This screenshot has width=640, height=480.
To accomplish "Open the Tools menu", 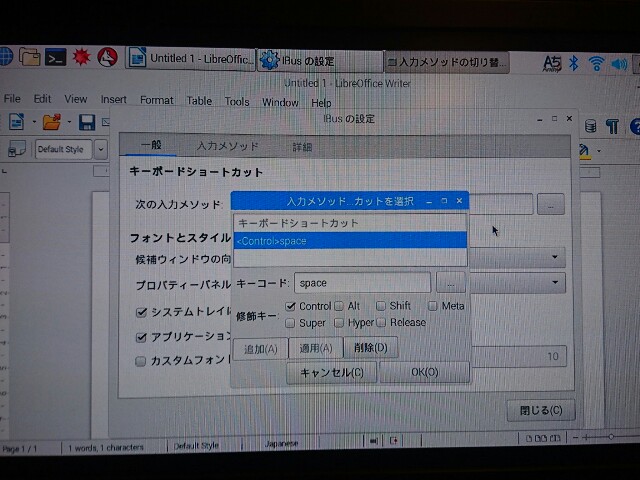I will (237, 101).
